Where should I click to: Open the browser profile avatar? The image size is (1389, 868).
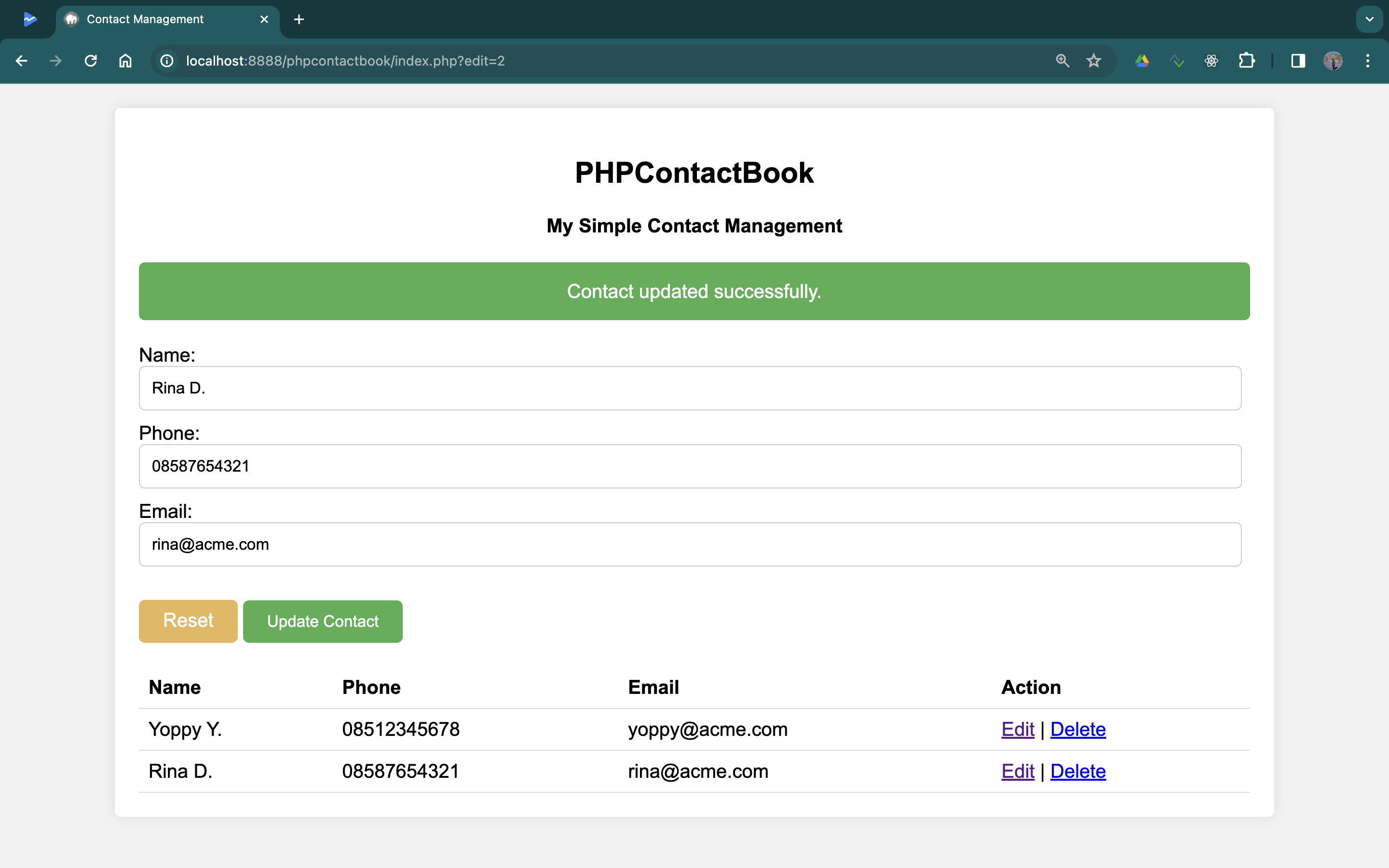1333,61
